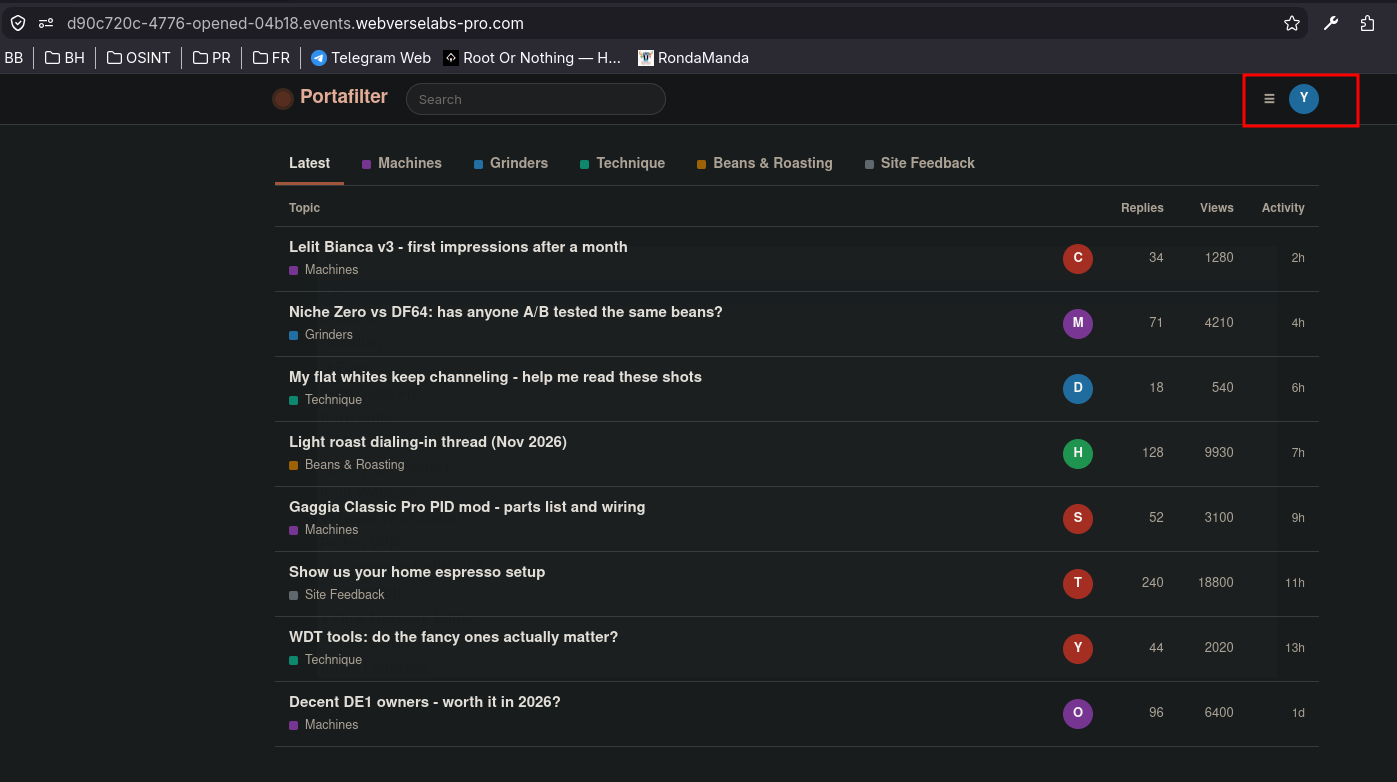Click the site security shield icon
Image resolution: width=1397 pixels, height=782 pixels.
pos(18,23)
